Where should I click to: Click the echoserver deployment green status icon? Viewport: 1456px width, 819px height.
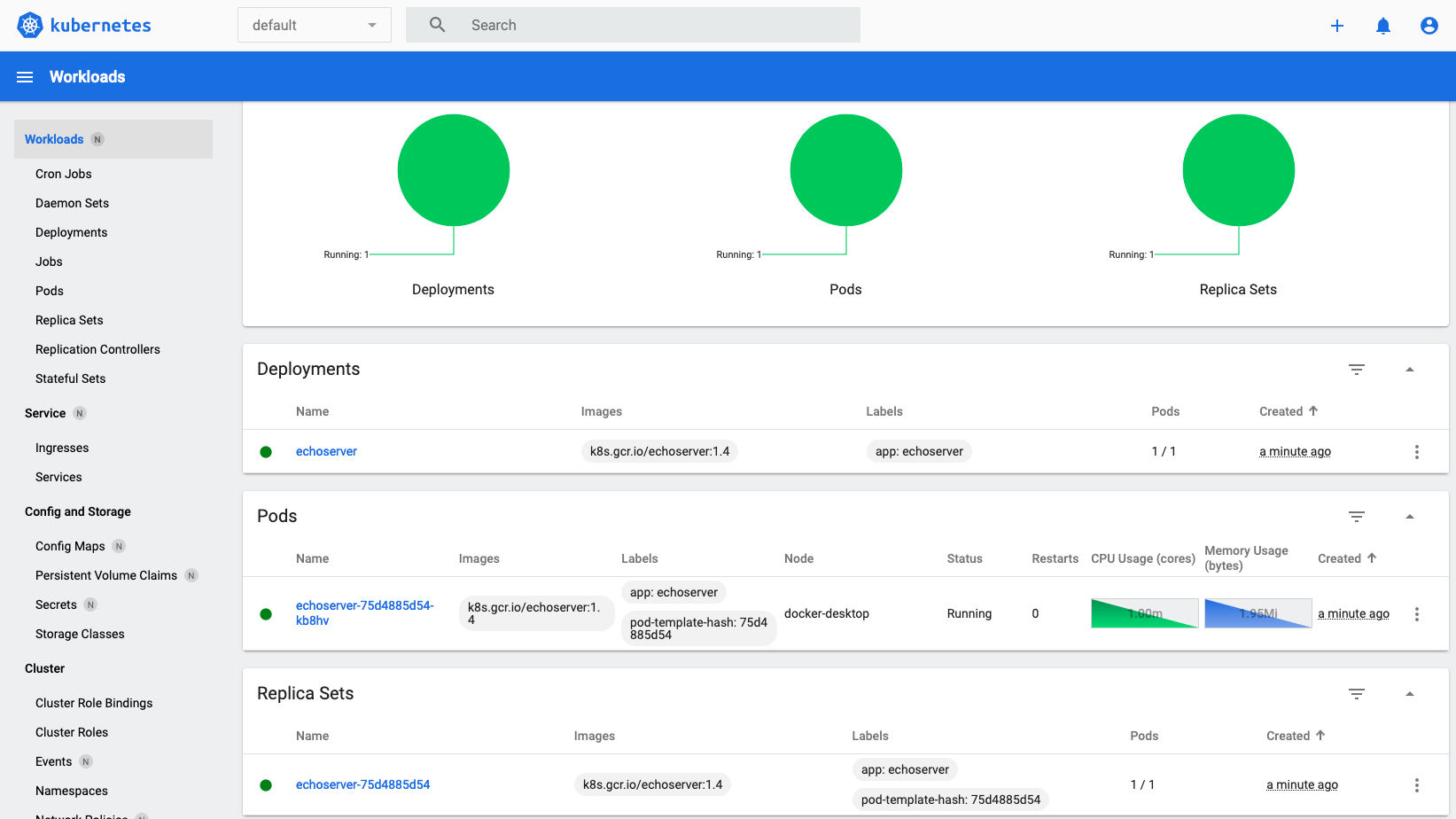click(266, 452)
